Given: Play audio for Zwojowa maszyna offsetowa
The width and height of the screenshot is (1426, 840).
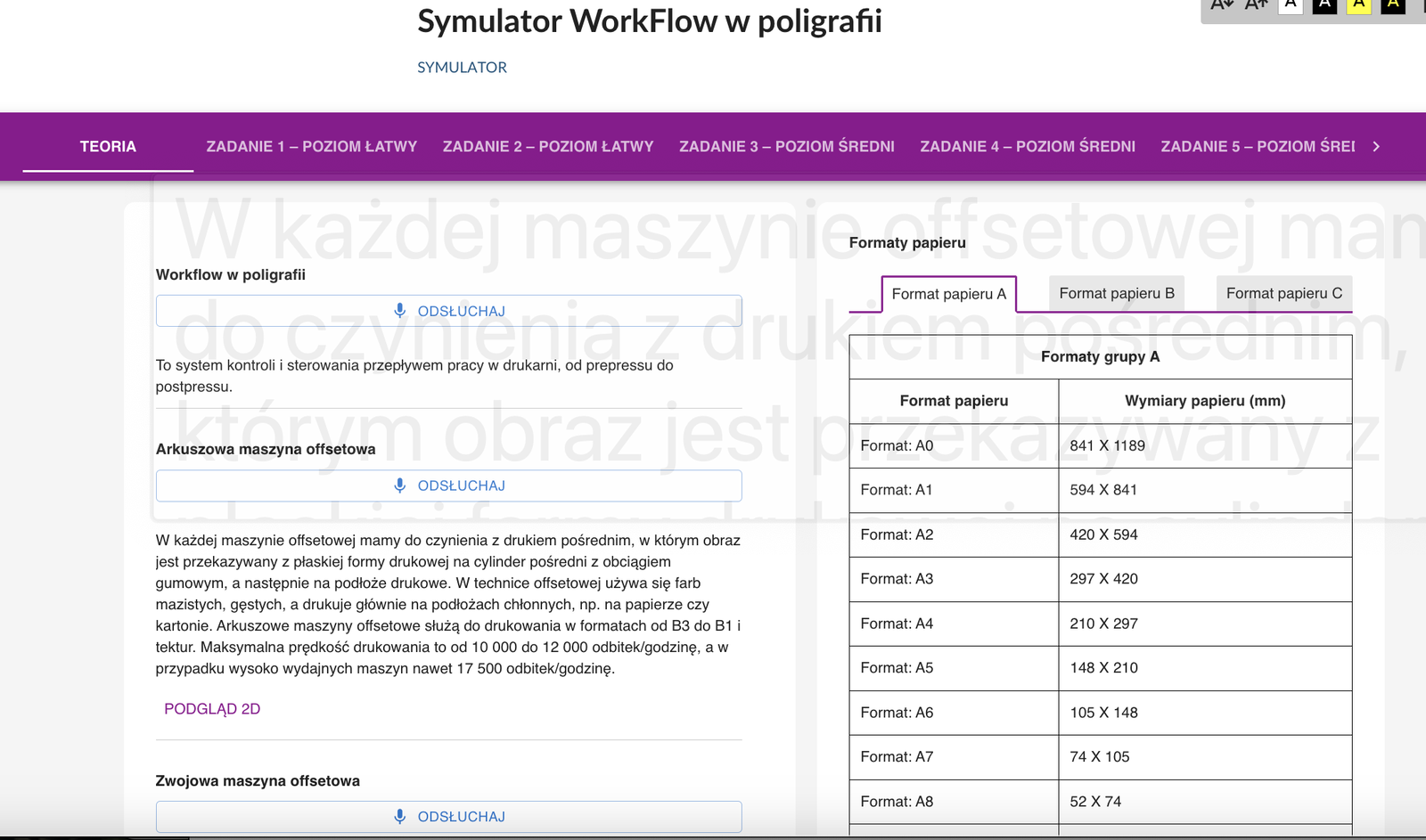Looking at the screenshot, I should (449, 817).
